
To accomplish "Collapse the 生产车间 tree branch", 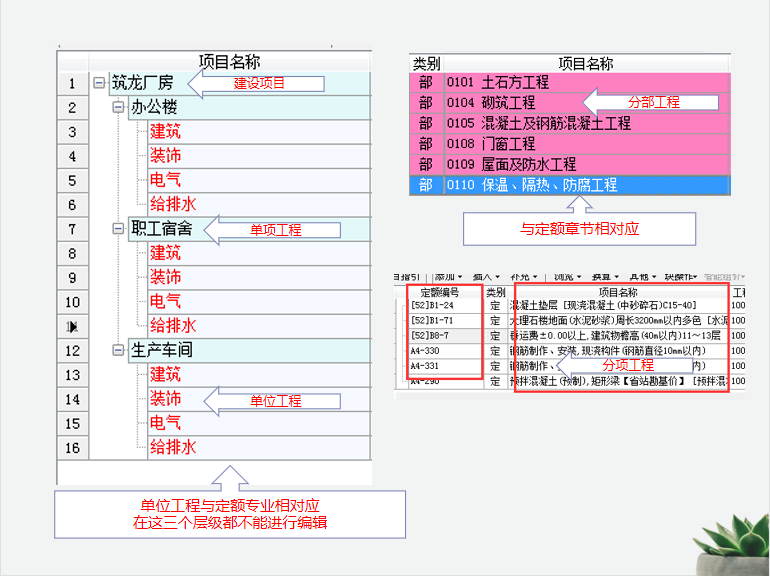I will tap(118, 351).
